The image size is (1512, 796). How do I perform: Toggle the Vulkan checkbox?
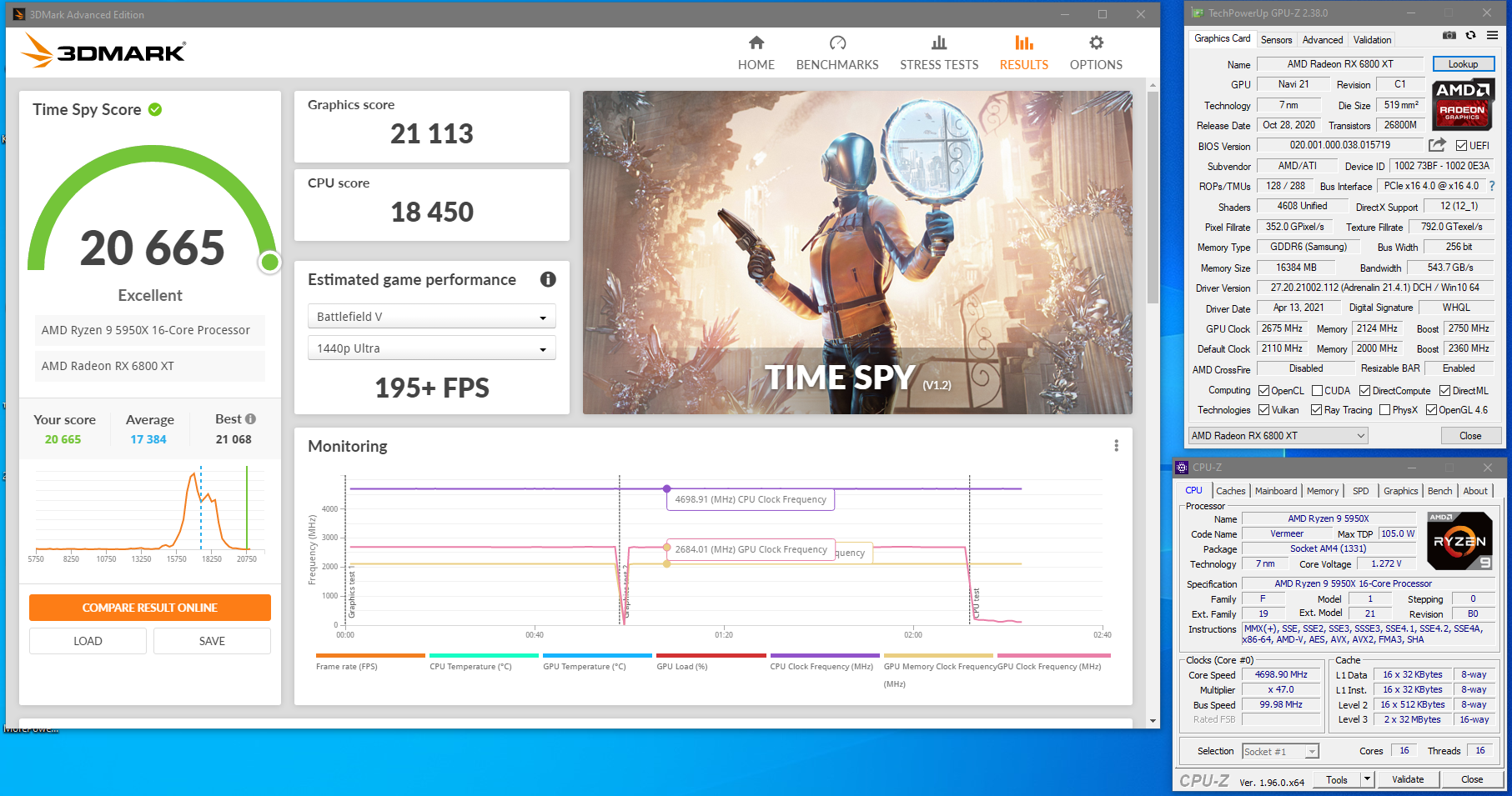[x=1263, y=410]
